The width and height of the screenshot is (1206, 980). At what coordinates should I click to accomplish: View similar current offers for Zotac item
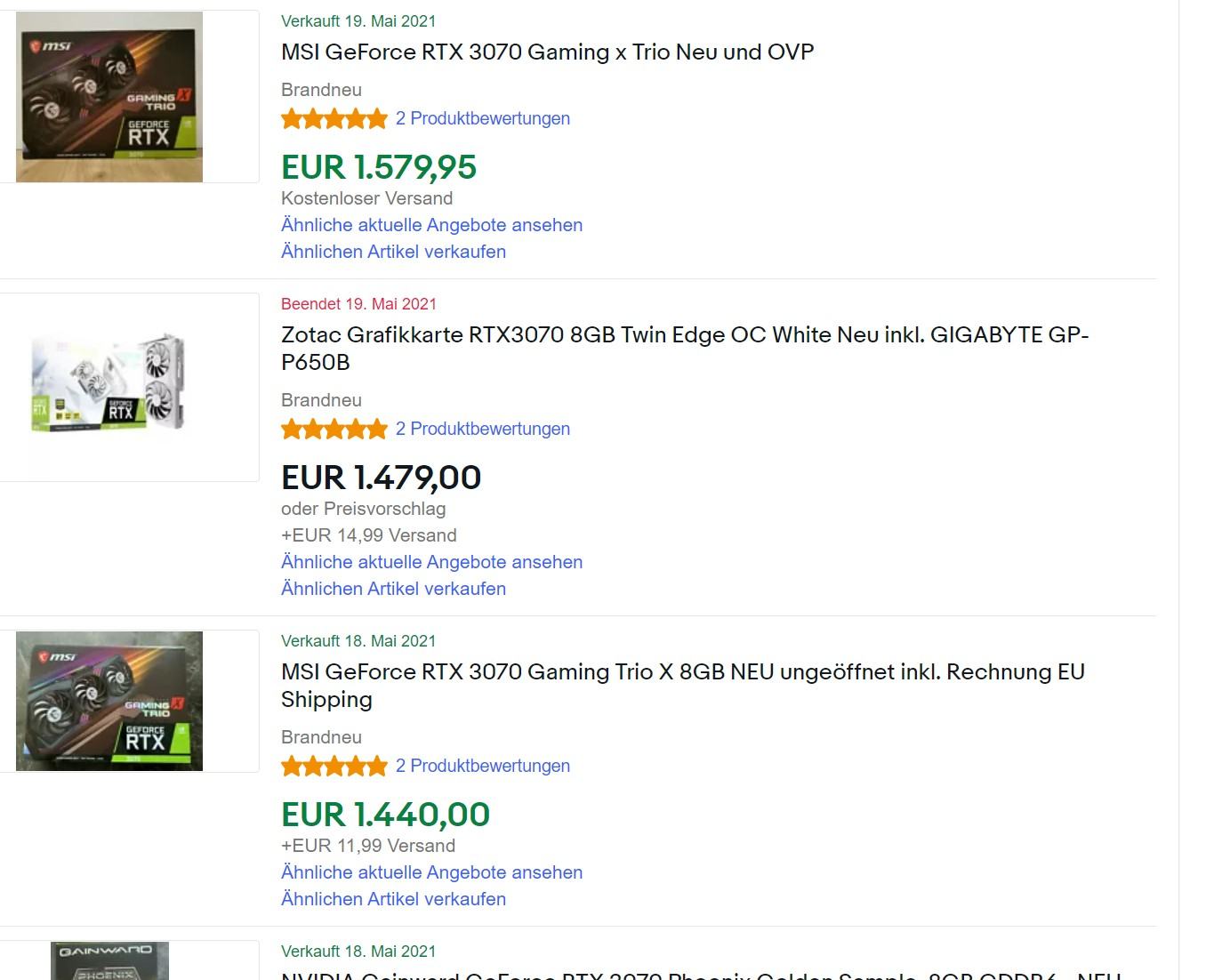431,562
